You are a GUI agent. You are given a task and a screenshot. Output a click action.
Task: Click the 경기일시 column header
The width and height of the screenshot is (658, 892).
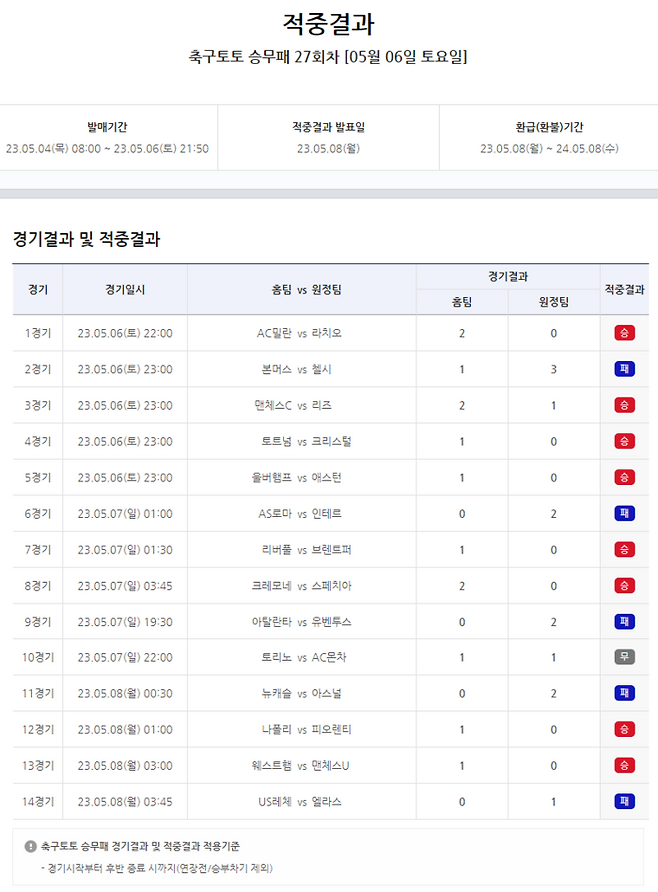tap(125, 290)
